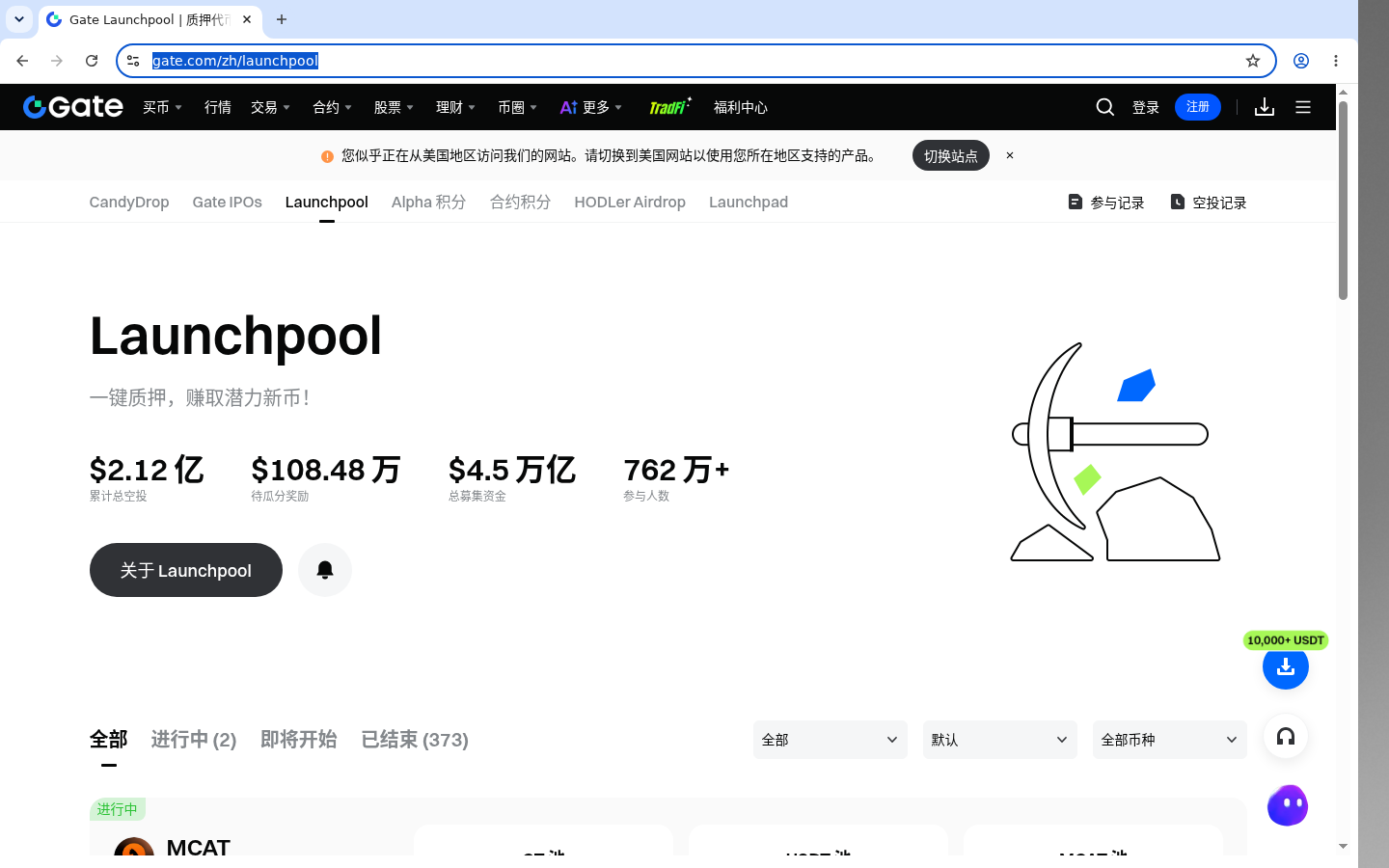Open the tab search dropdown arrow
1389x868 pixels.
tap(19, 19)
